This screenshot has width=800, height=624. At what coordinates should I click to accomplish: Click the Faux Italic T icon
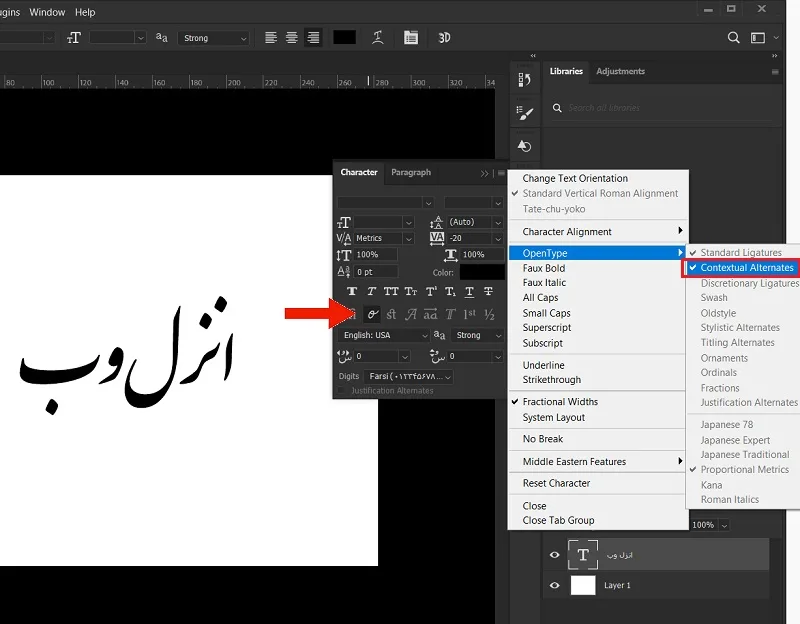(x=371, y=291)
